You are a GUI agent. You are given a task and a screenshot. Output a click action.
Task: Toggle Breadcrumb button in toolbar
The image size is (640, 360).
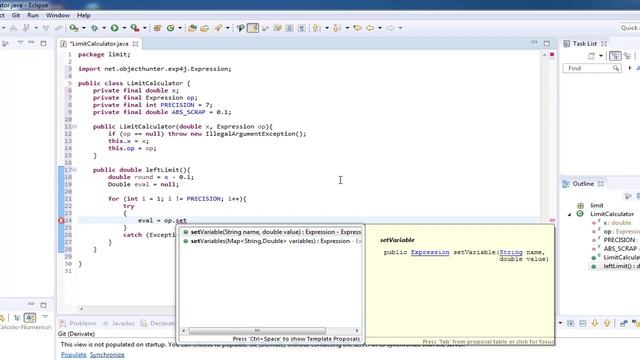tap(240, 28)
